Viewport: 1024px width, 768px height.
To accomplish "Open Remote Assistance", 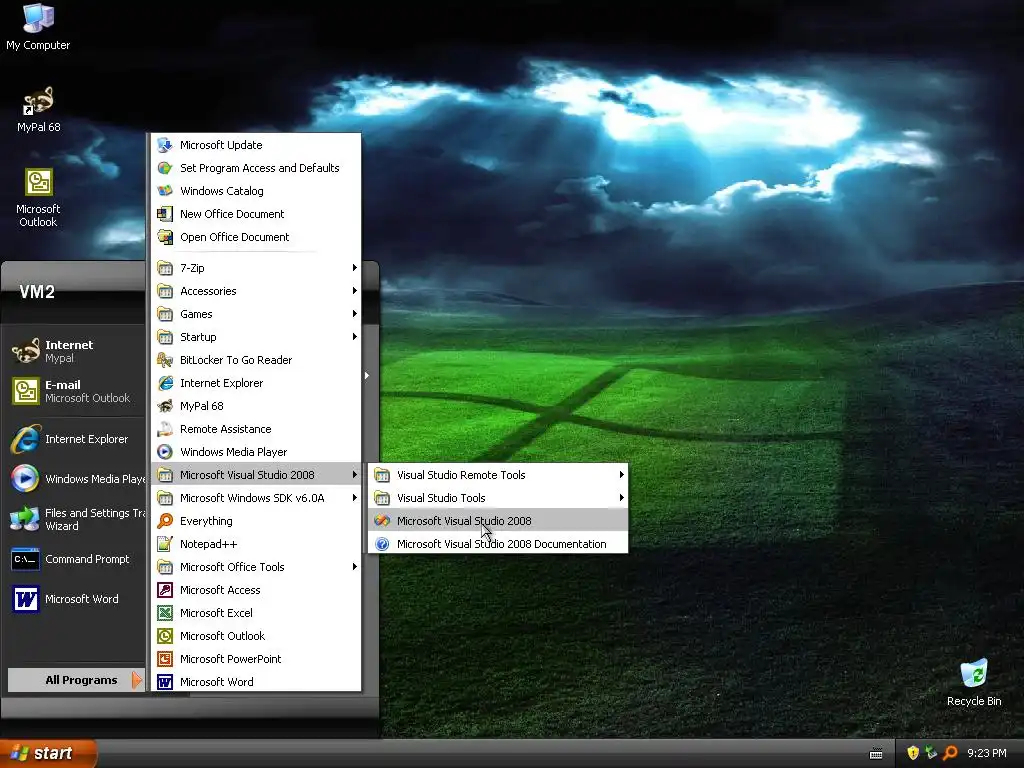I will [x=256, y=429].
